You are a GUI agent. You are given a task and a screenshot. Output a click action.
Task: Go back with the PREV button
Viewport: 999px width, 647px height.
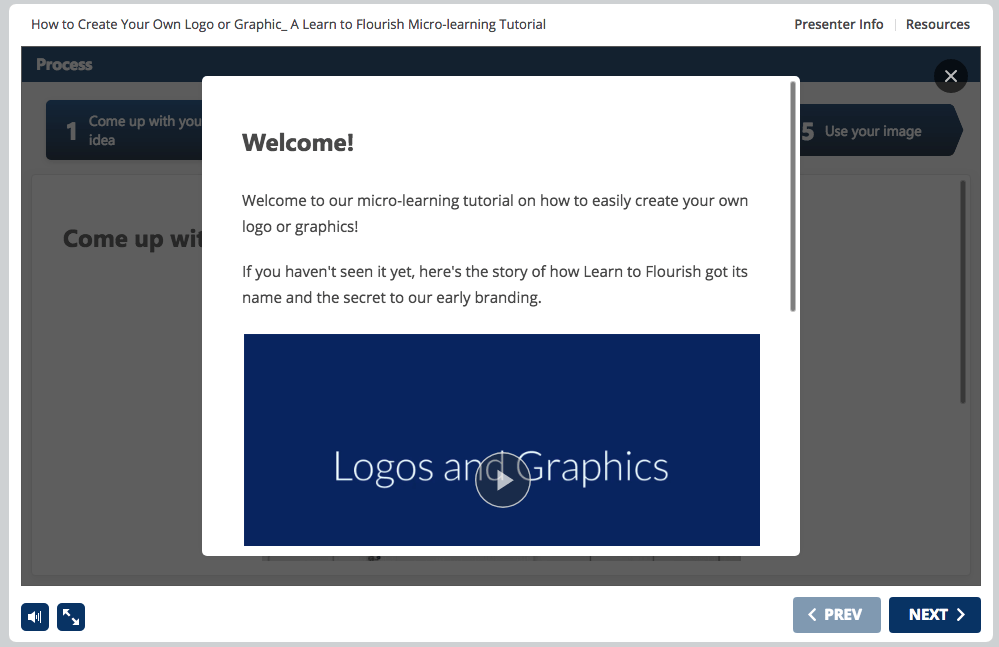[836, 615]
